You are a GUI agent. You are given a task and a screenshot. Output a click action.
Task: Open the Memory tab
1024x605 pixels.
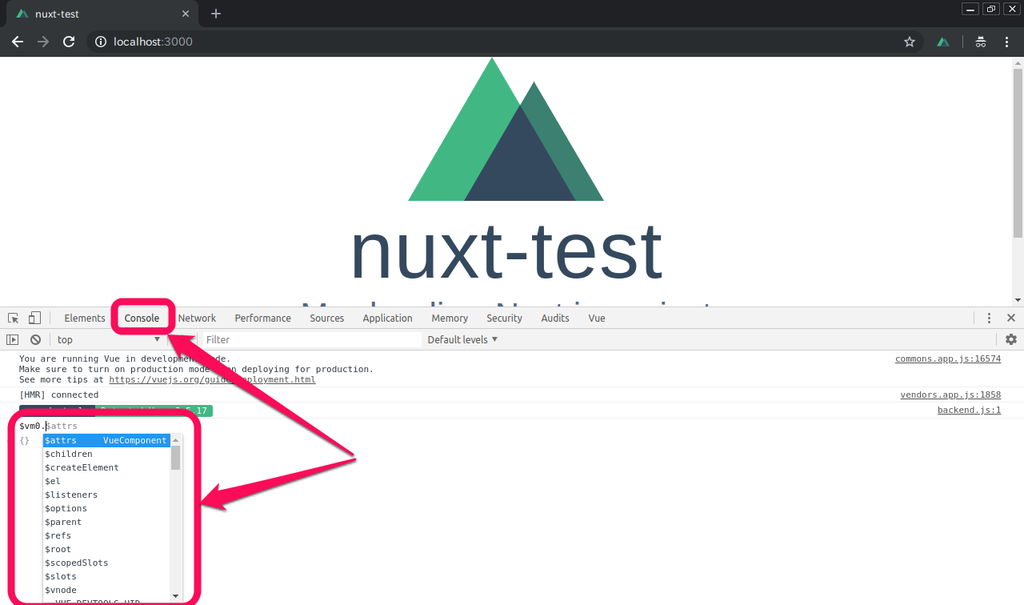(x=449, y=318)
